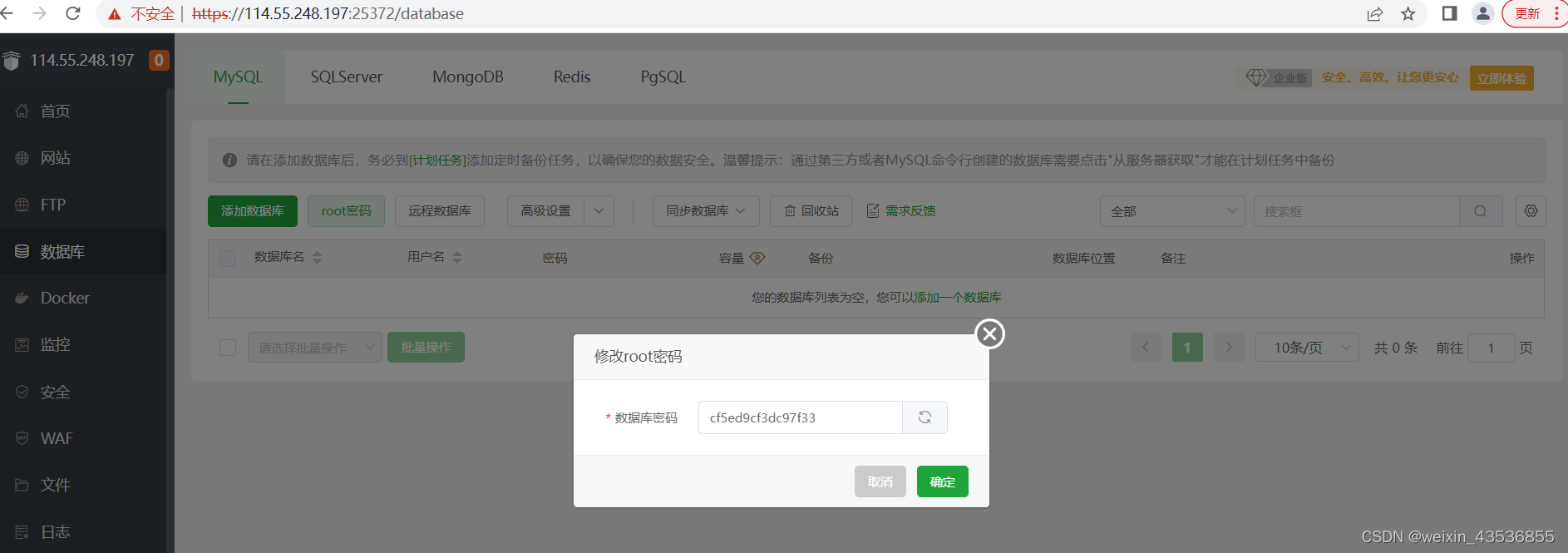Image resolution: width=1568 pixels, height=553 pixels.
Task: Click the 数据库密码 input field
Action: [801, 417]
